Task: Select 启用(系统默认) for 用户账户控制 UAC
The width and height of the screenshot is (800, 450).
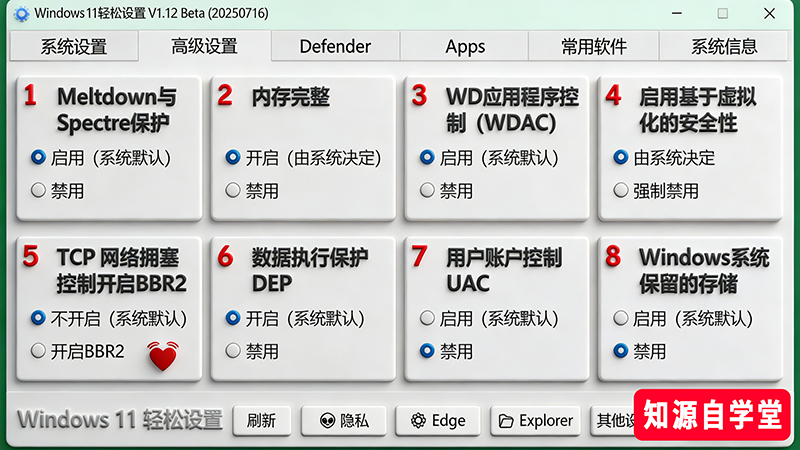Action: (x=427, y=319)
